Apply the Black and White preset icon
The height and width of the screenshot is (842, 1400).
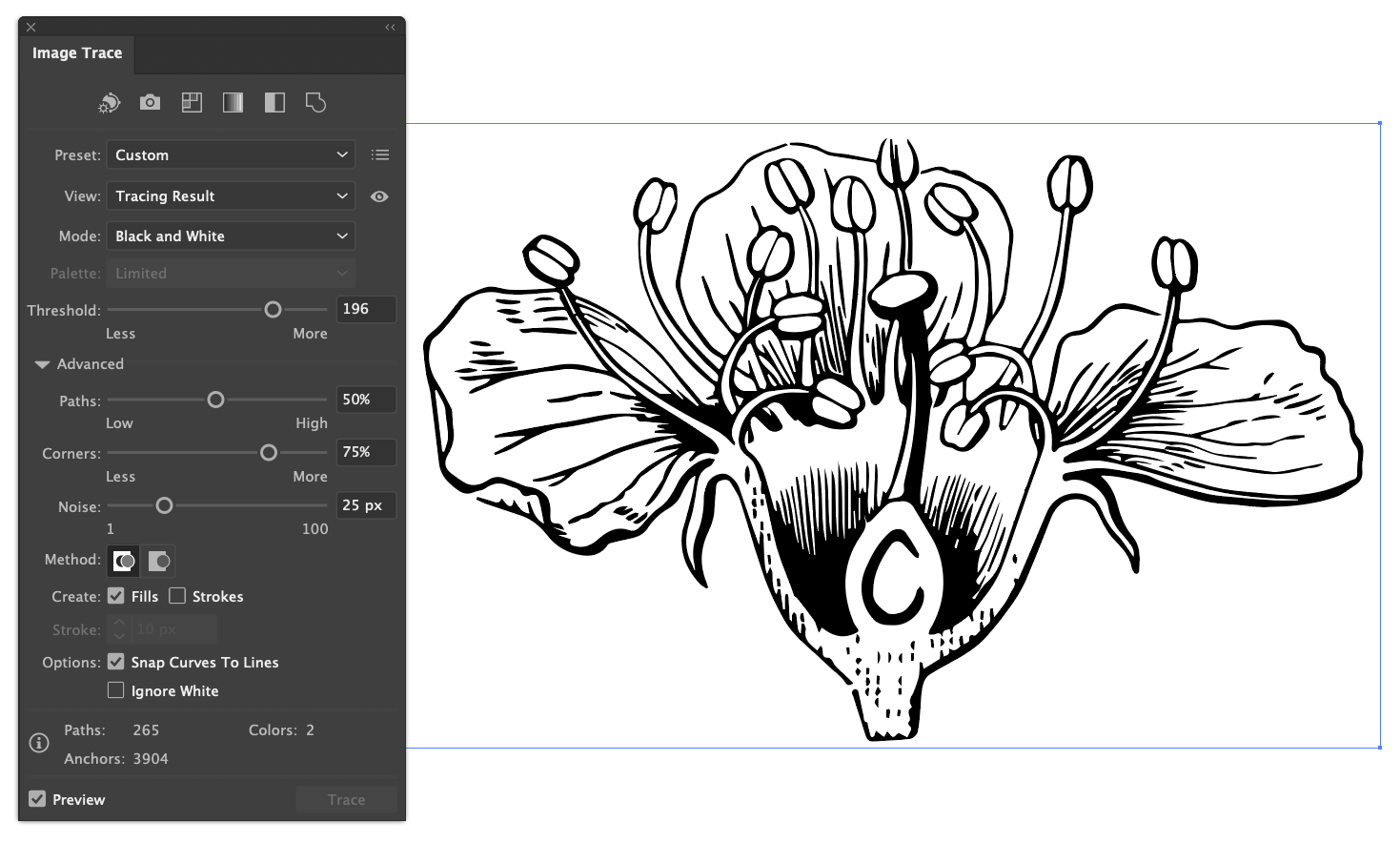274,102
